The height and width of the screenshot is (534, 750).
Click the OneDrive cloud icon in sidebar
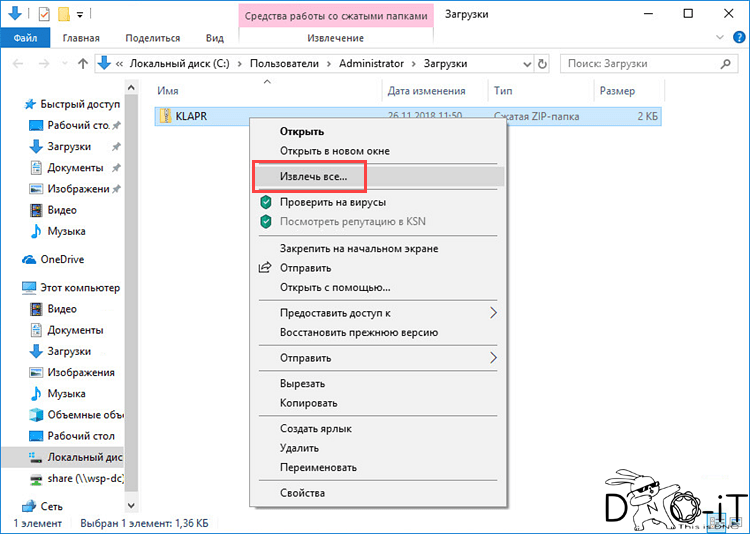click(x=29, y=259)
